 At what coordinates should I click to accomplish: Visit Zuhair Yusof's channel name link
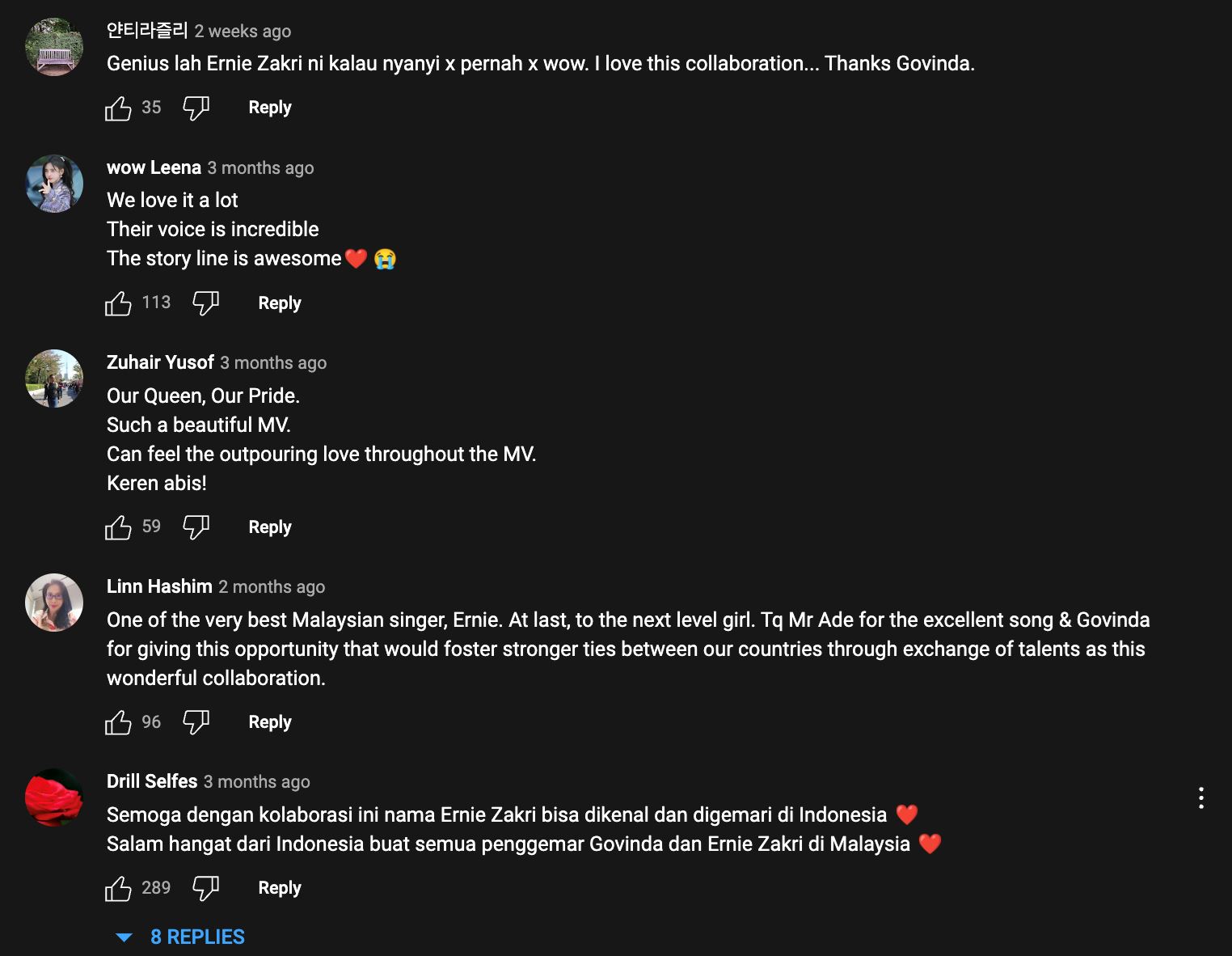click(x=160, y=362)
